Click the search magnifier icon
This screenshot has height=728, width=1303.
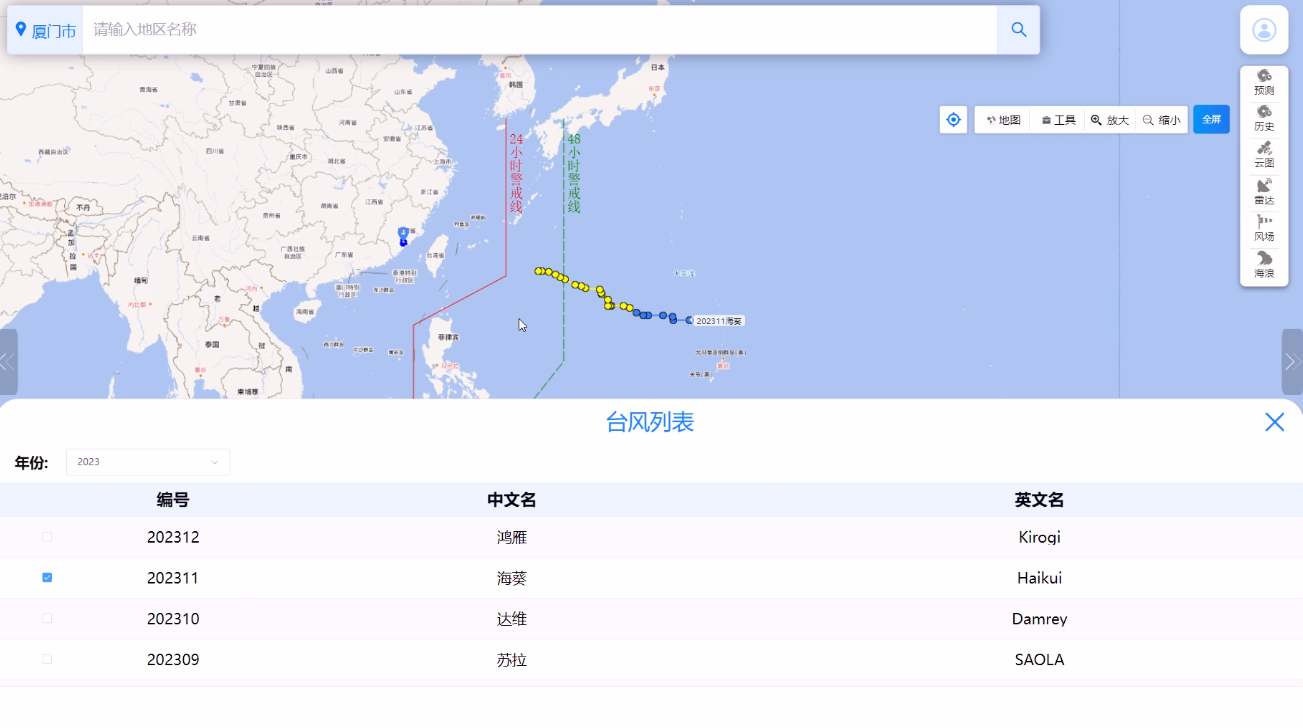[1018, 30]
